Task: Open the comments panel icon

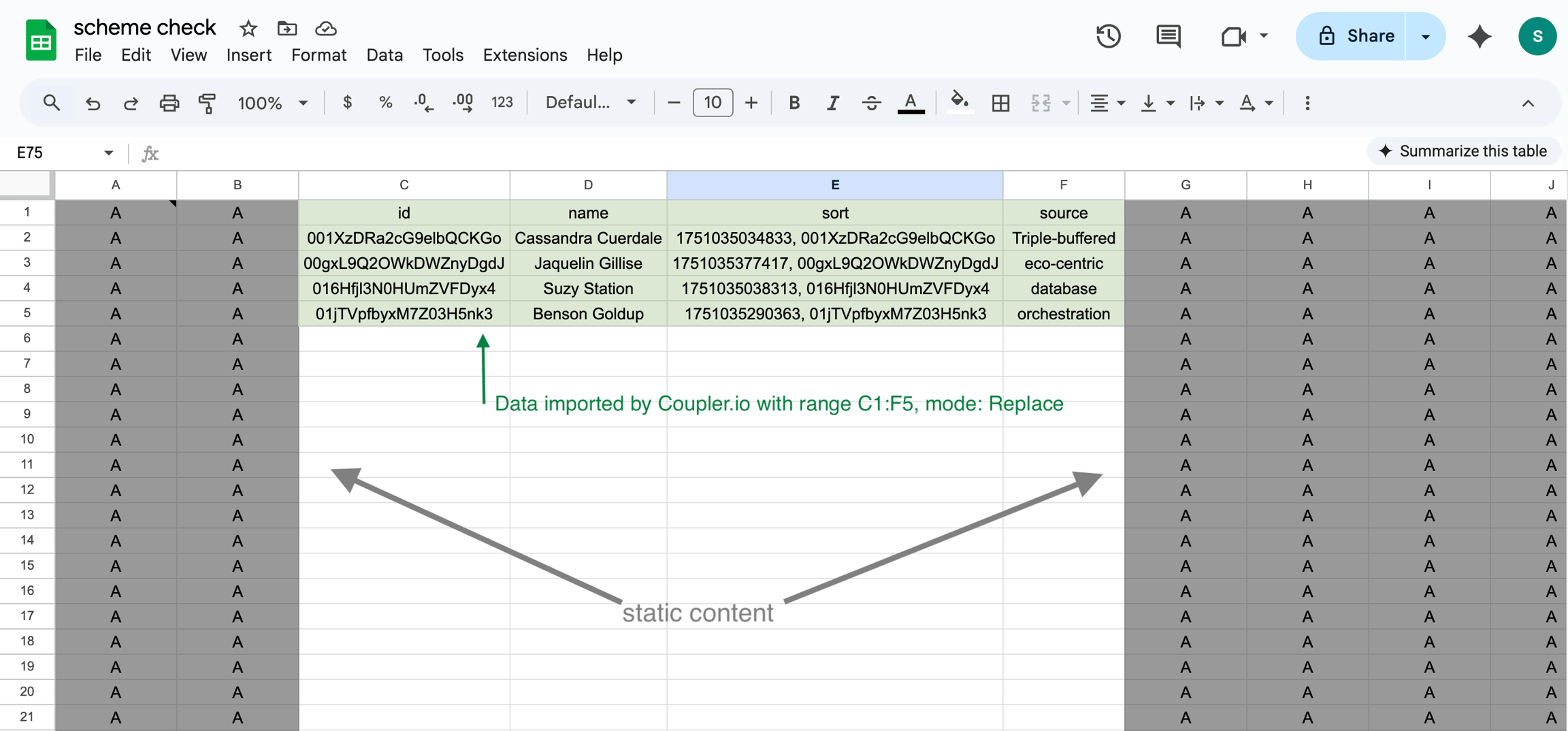Action: coord(1169,36)
